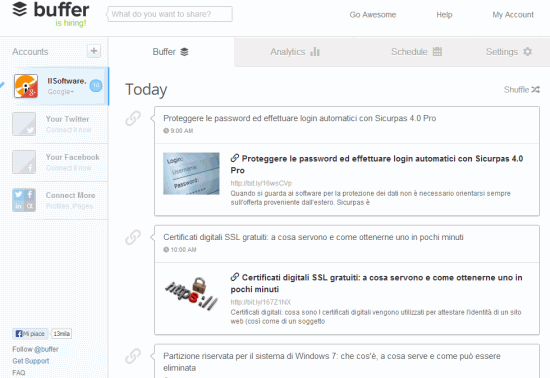550x378 pixels.
Task: Click 'Quando si guarda ai software' description
Action: 370,198
